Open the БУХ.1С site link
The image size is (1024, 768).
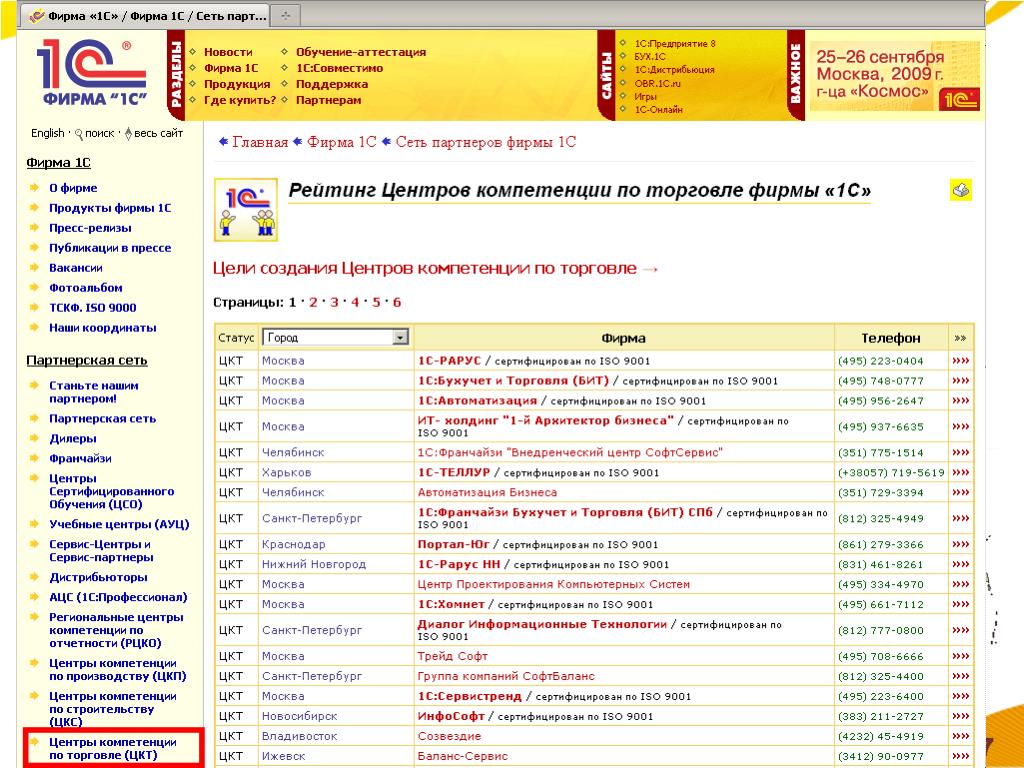pyautogui.click(x=650, y=57)
